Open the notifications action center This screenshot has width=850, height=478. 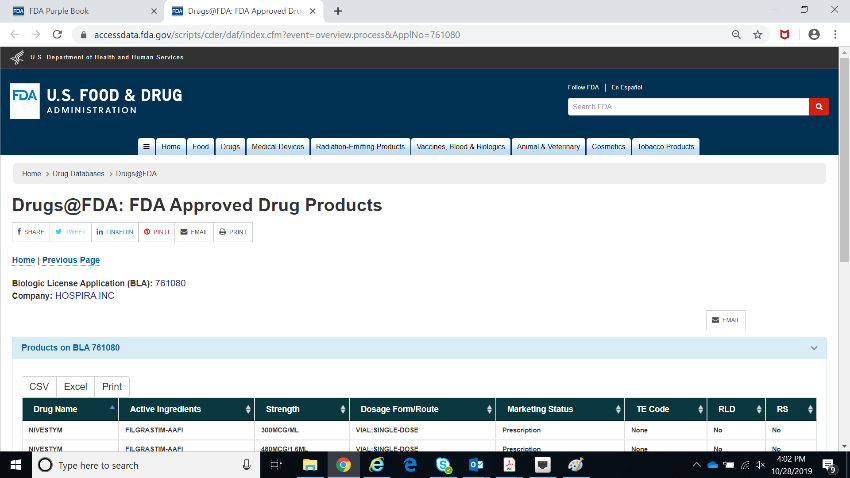[x=828, y=465]
